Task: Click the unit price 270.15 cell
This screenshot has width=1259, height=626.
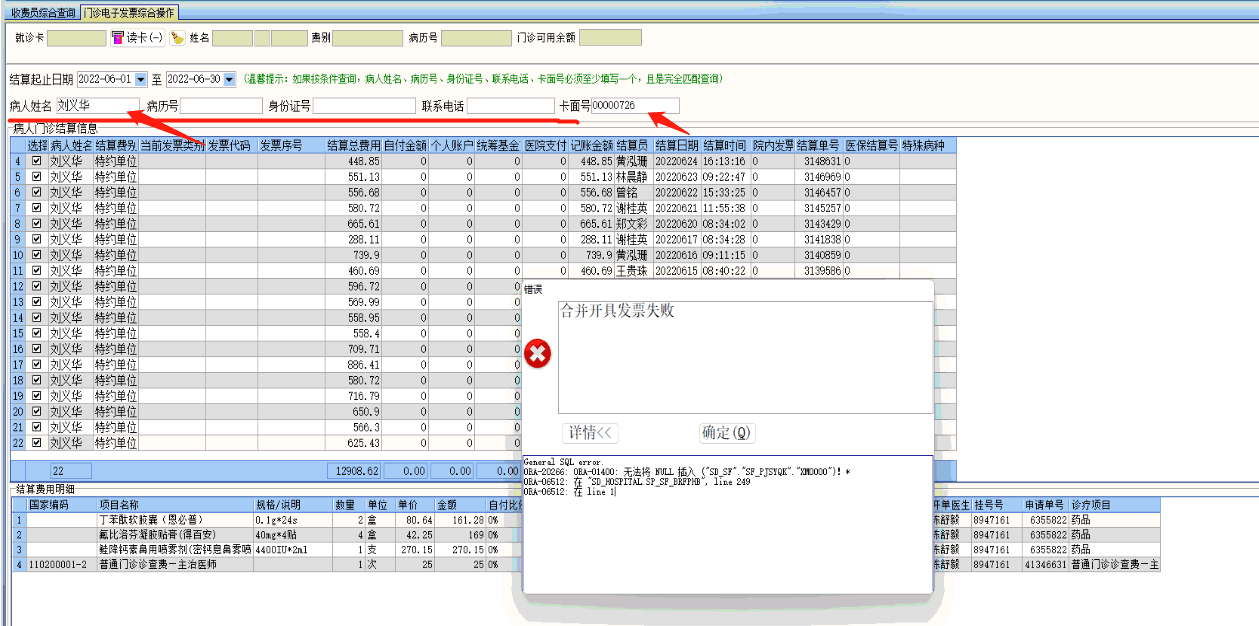Action: click(x=415, y=550)
